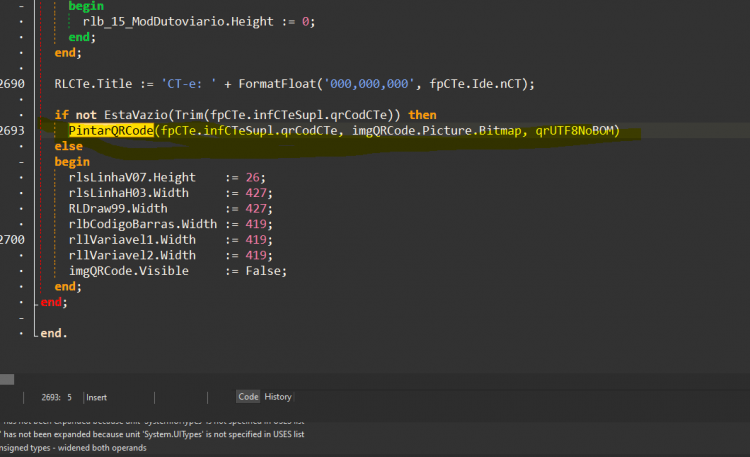Click the 'if' keyword on the EstaVazio line
Screen dimensions: 750x457
[61, 115]
